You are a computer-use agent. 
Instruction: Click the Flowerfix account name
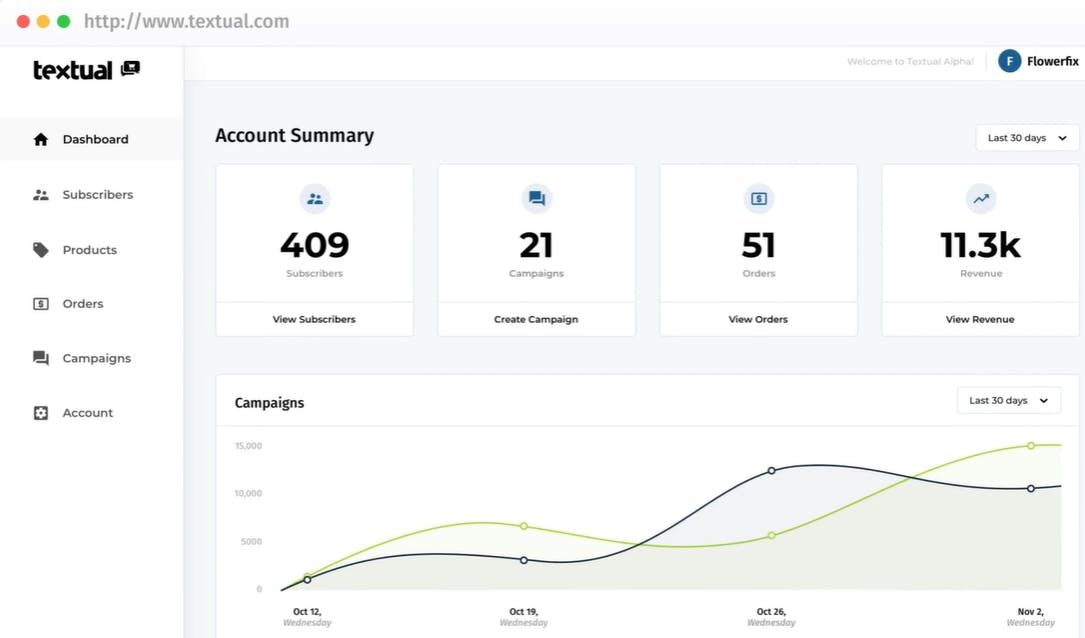(1052, 61)
